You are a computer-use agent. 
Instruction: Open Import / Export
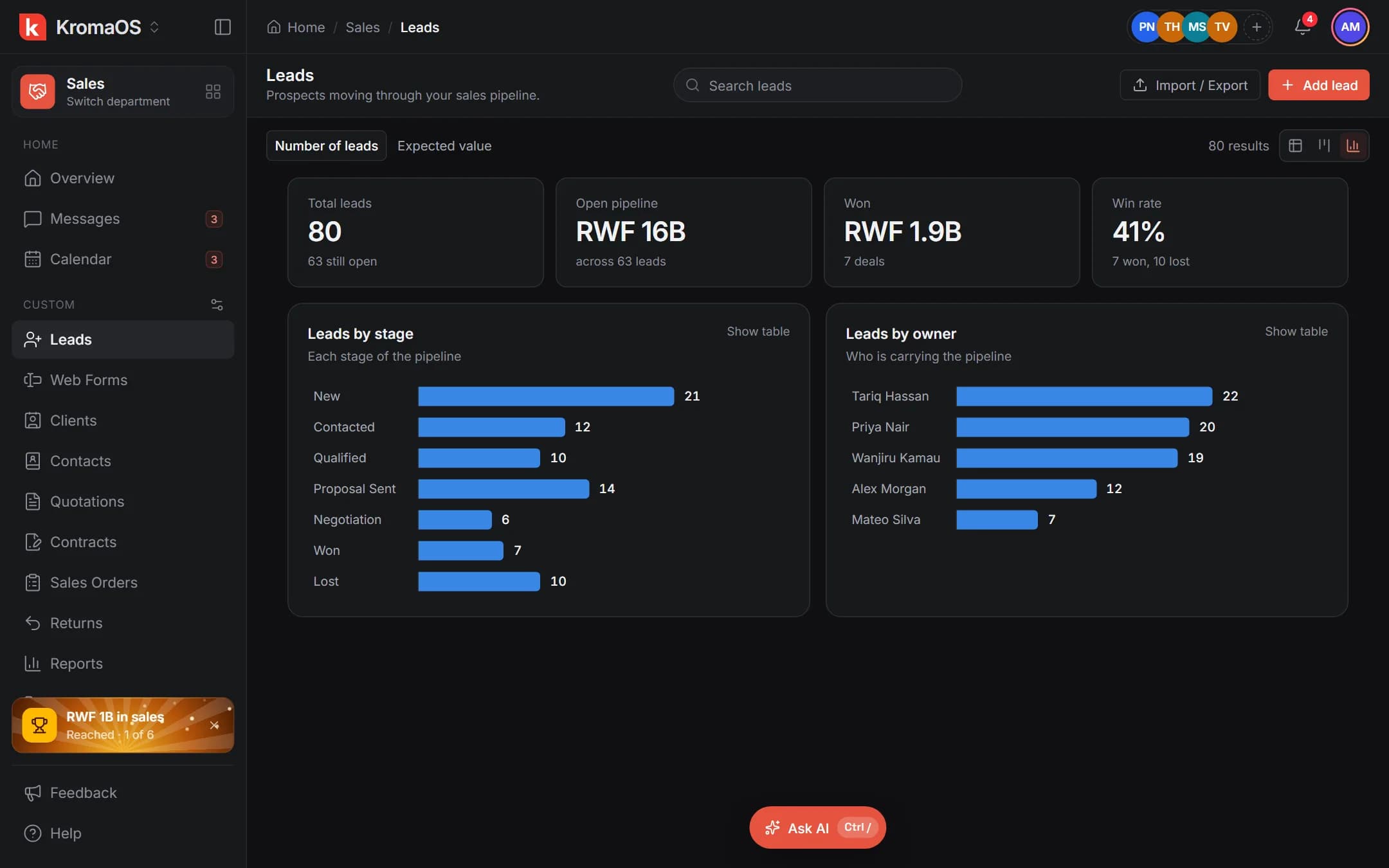coord(1190,85)
